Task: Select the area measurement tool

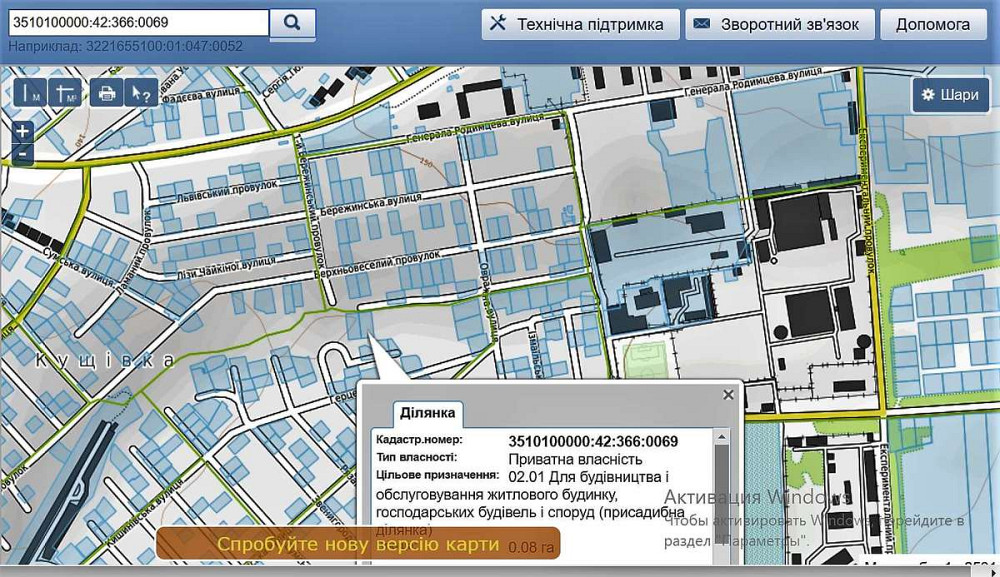Action: coord(65,93)
